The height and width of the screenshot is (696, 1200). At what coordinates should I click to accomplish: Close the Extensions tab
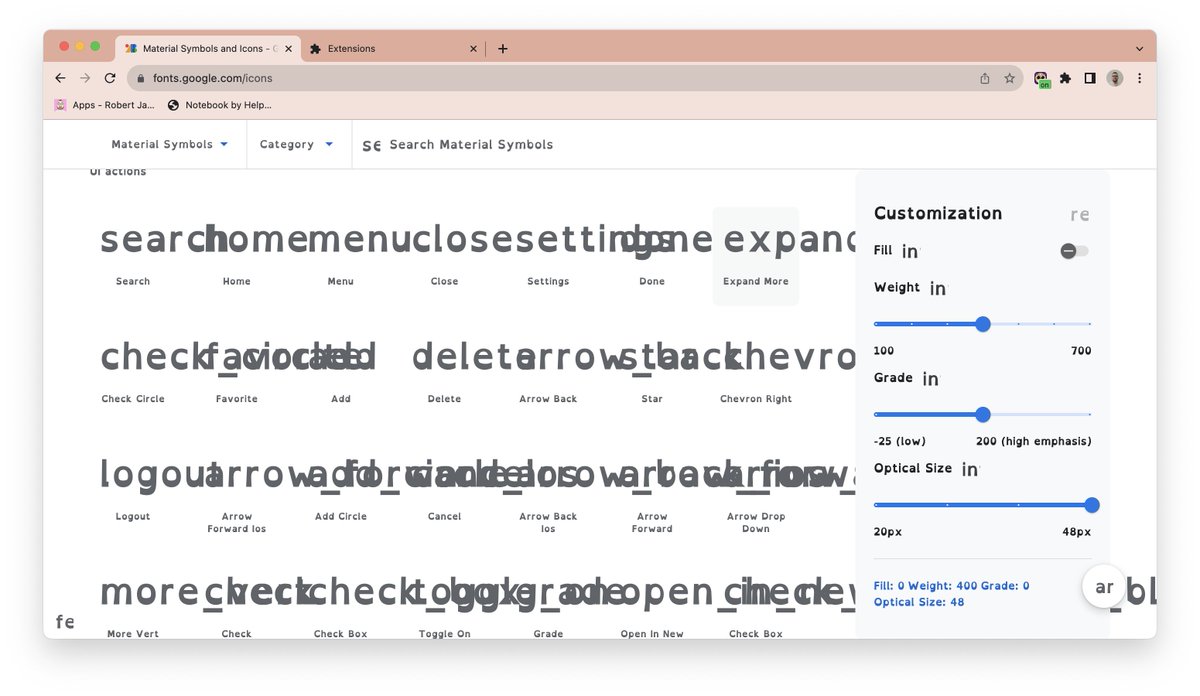[473, 48]
